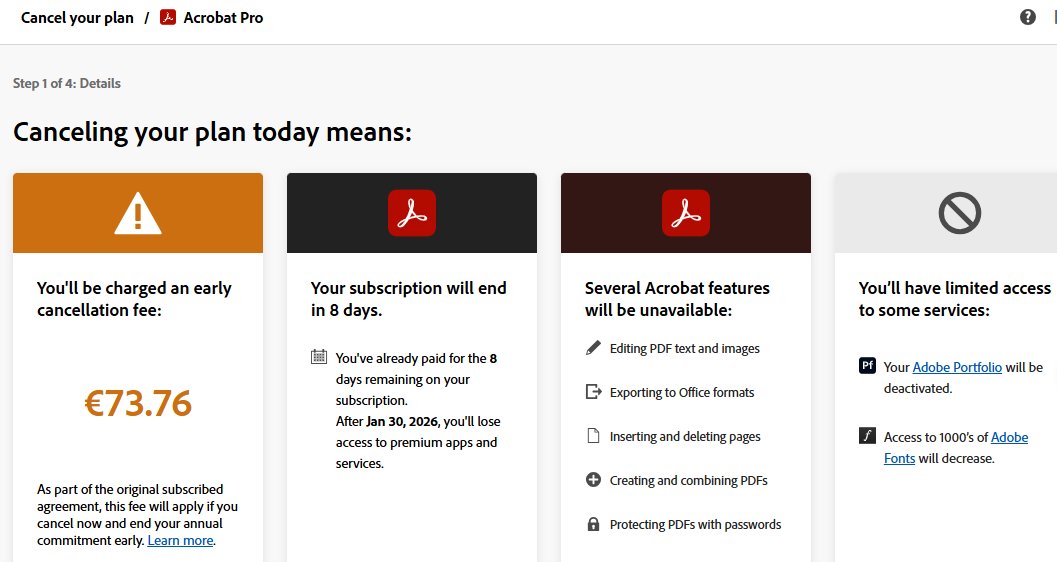The height and width of the screenshot is (562, 1057).
Task: Click the Cancel your plan breadcrumb
Action: click(78, 18)
